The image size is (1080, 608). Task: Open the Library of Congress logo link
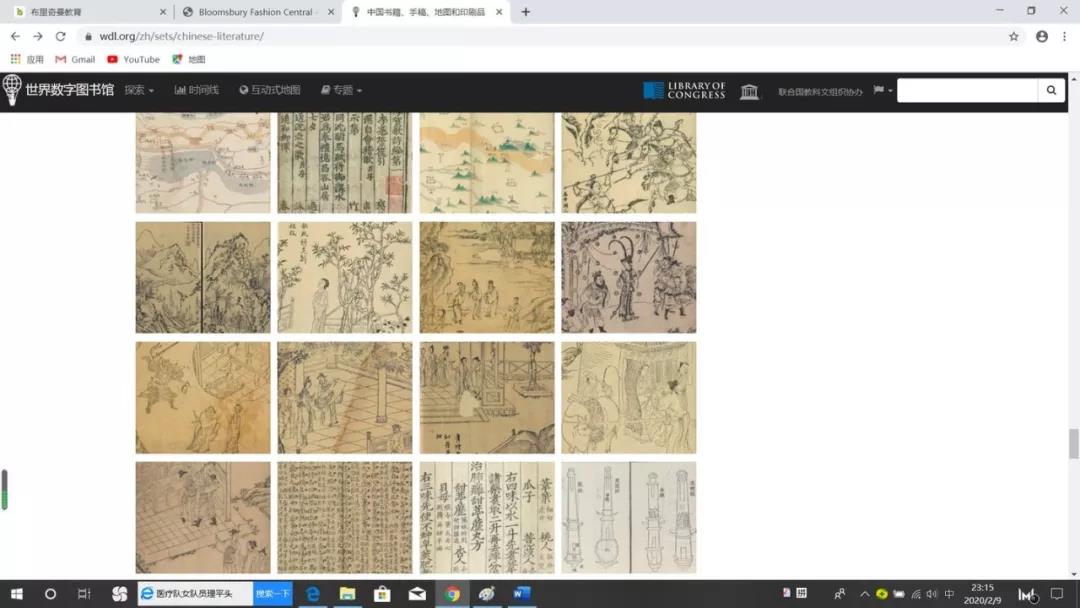tap(684, 91)
